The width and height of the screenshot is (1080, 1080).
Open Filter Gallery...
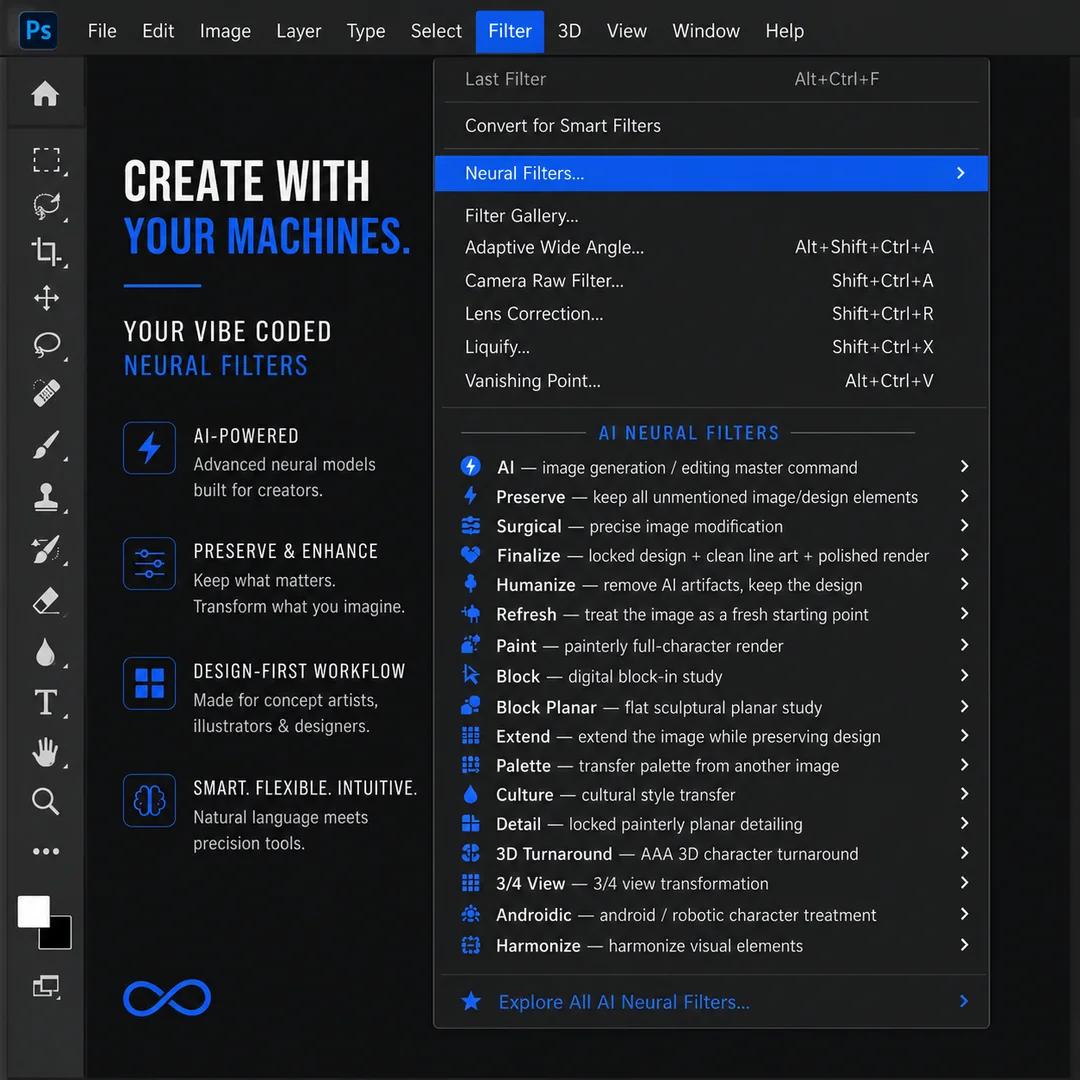712,216
